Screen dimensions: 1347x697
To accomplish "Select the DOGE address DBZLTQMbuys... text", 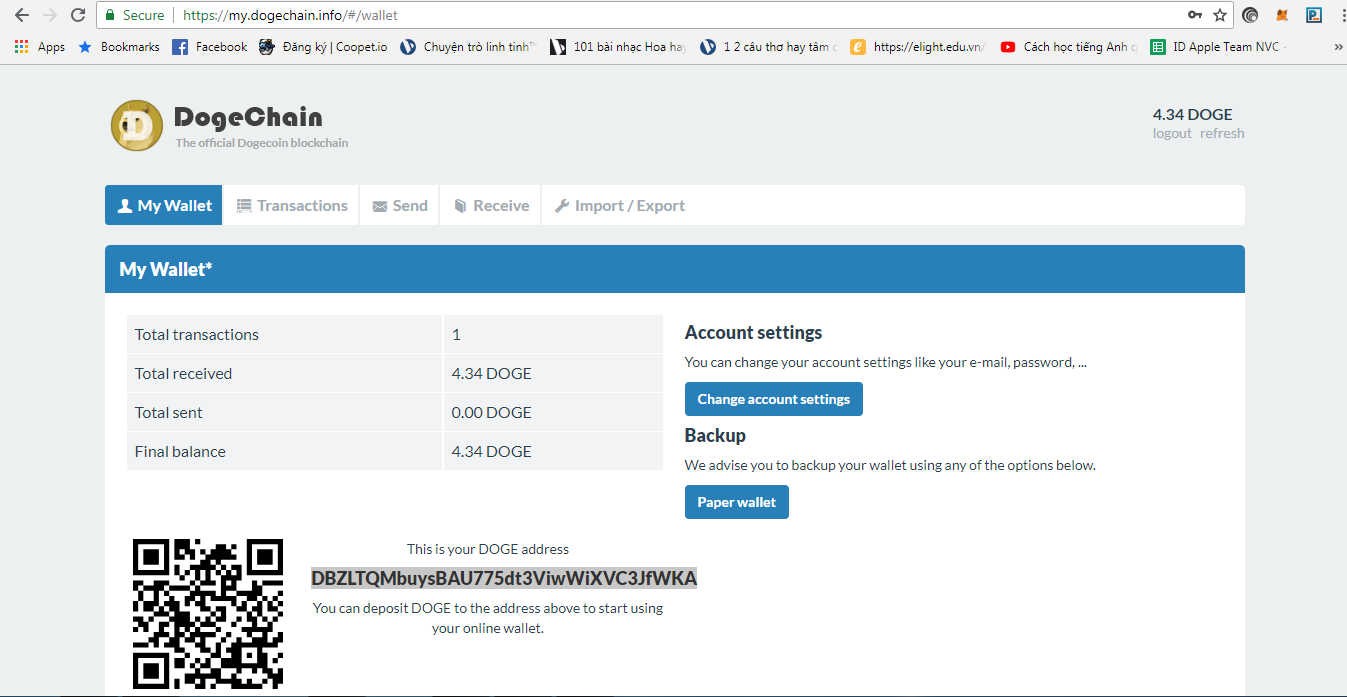I will click(504, 578).
